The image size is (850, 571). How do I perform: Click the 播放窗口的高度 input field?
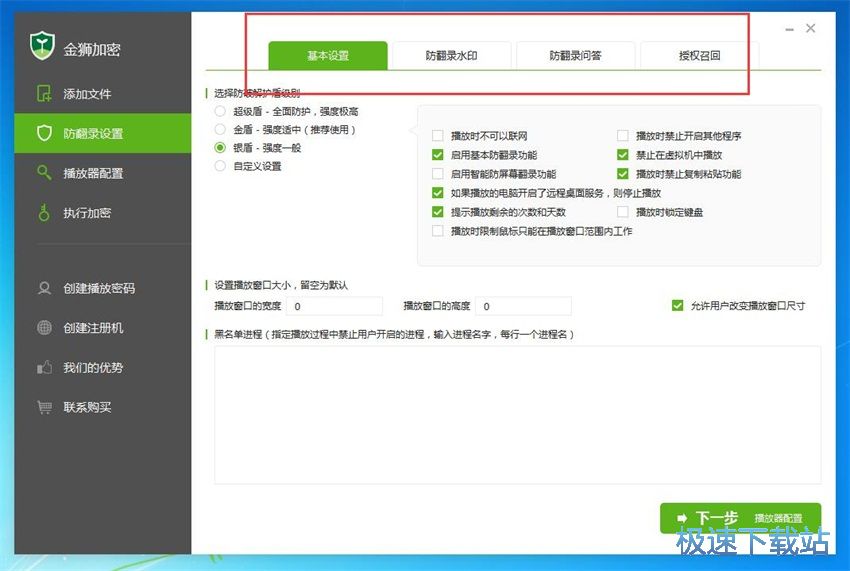point(523,306)
